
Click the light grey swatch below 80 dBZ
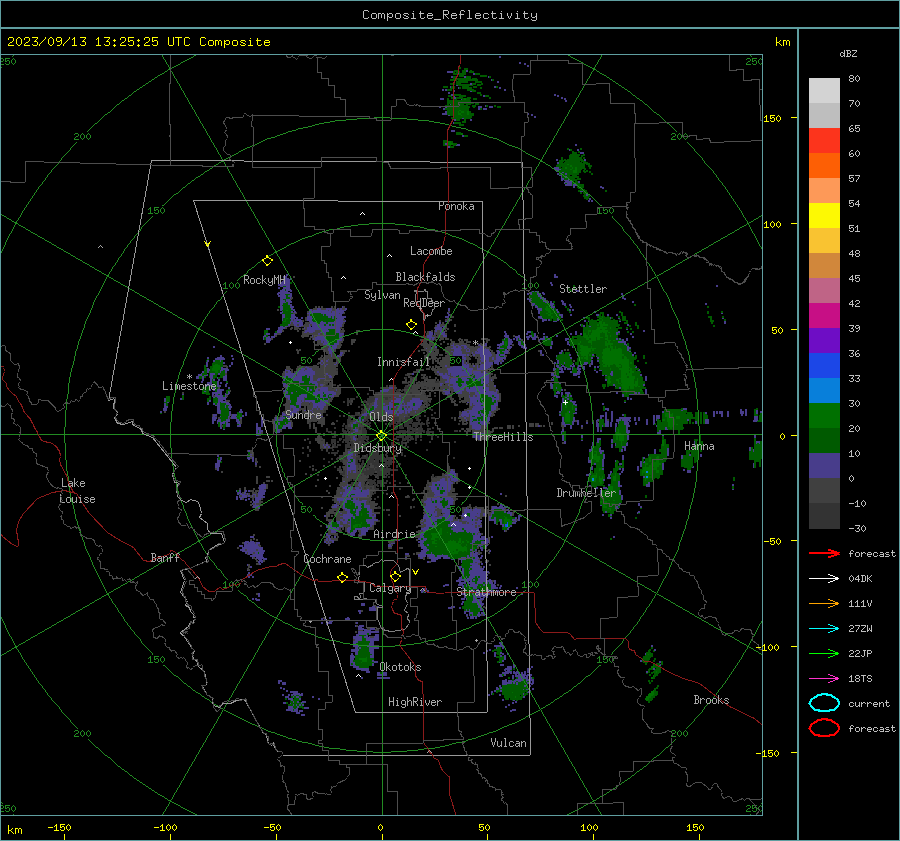click(824, 90)
